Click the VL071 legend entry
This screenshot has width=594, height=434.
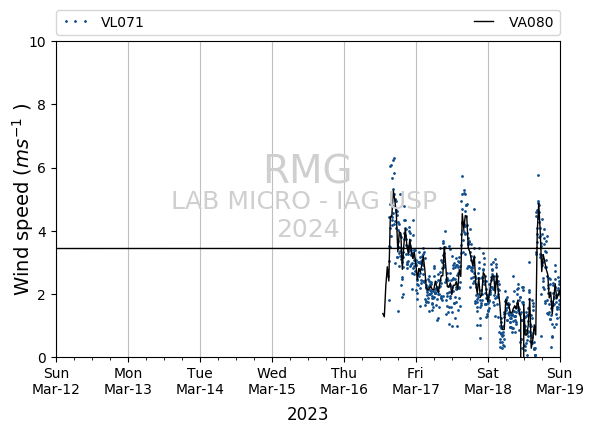(104, 22)
